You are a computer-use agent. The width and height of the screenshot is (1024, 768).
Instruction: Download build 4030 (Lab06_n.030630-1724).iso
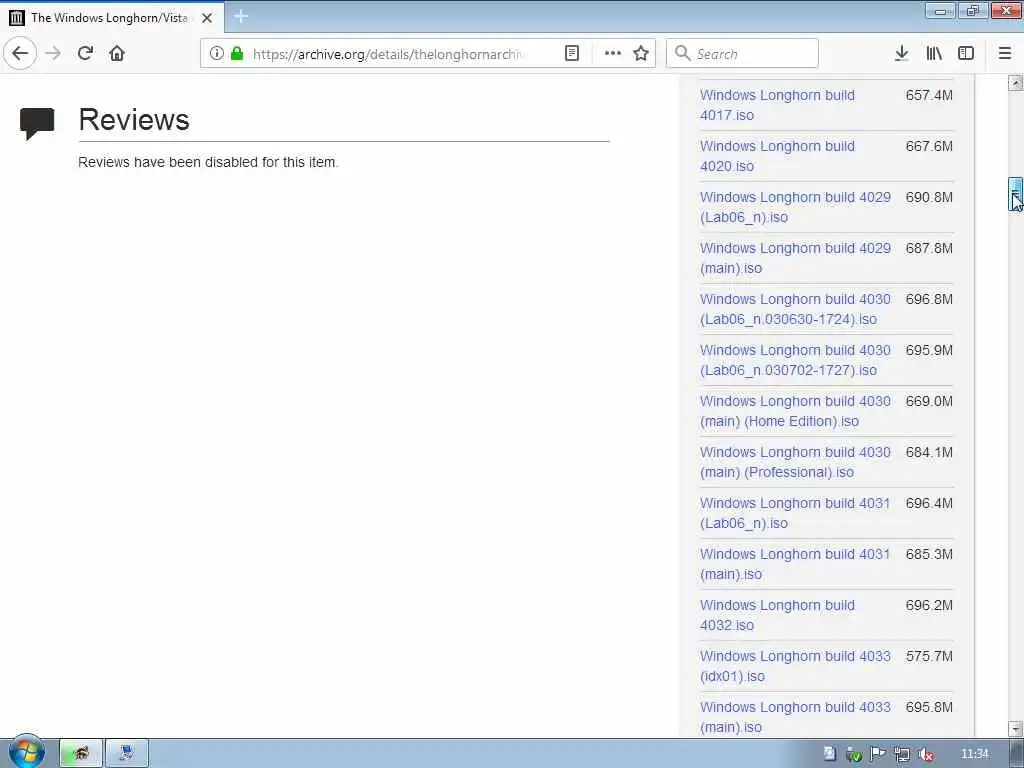[x=795, y=308]
